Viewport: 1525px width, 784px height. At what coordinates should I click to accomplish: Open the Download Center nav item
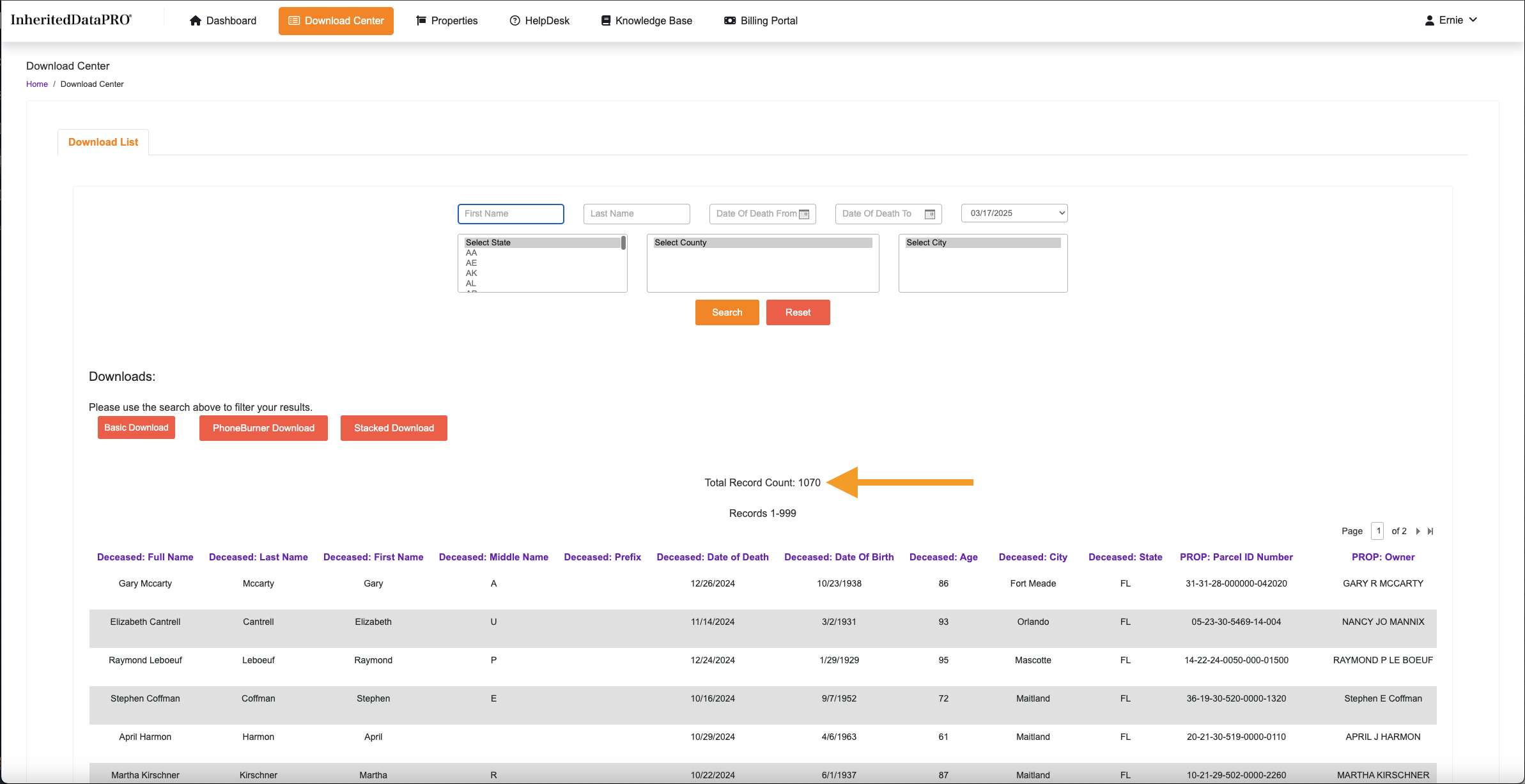pos(336,20)
